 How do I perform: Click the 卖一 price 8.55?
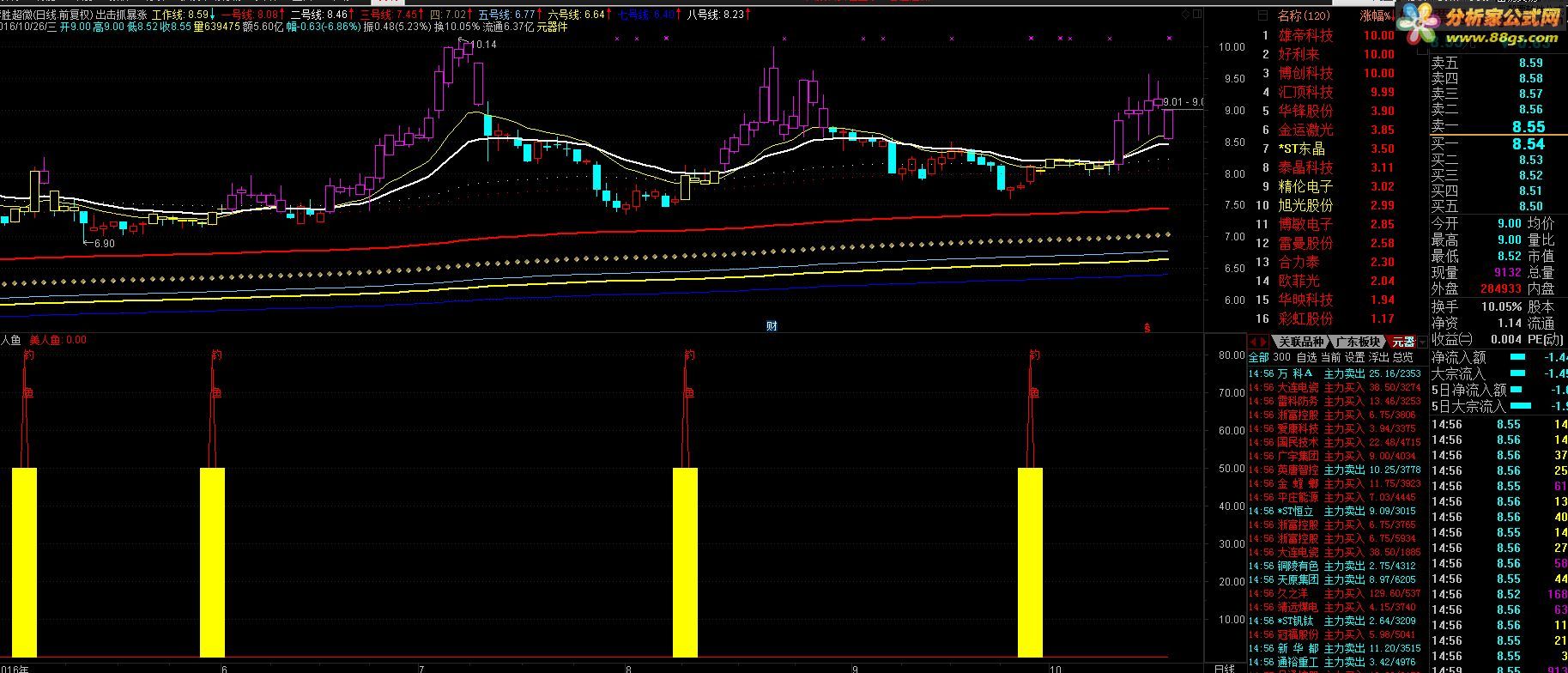click(x=1529, y=126)
